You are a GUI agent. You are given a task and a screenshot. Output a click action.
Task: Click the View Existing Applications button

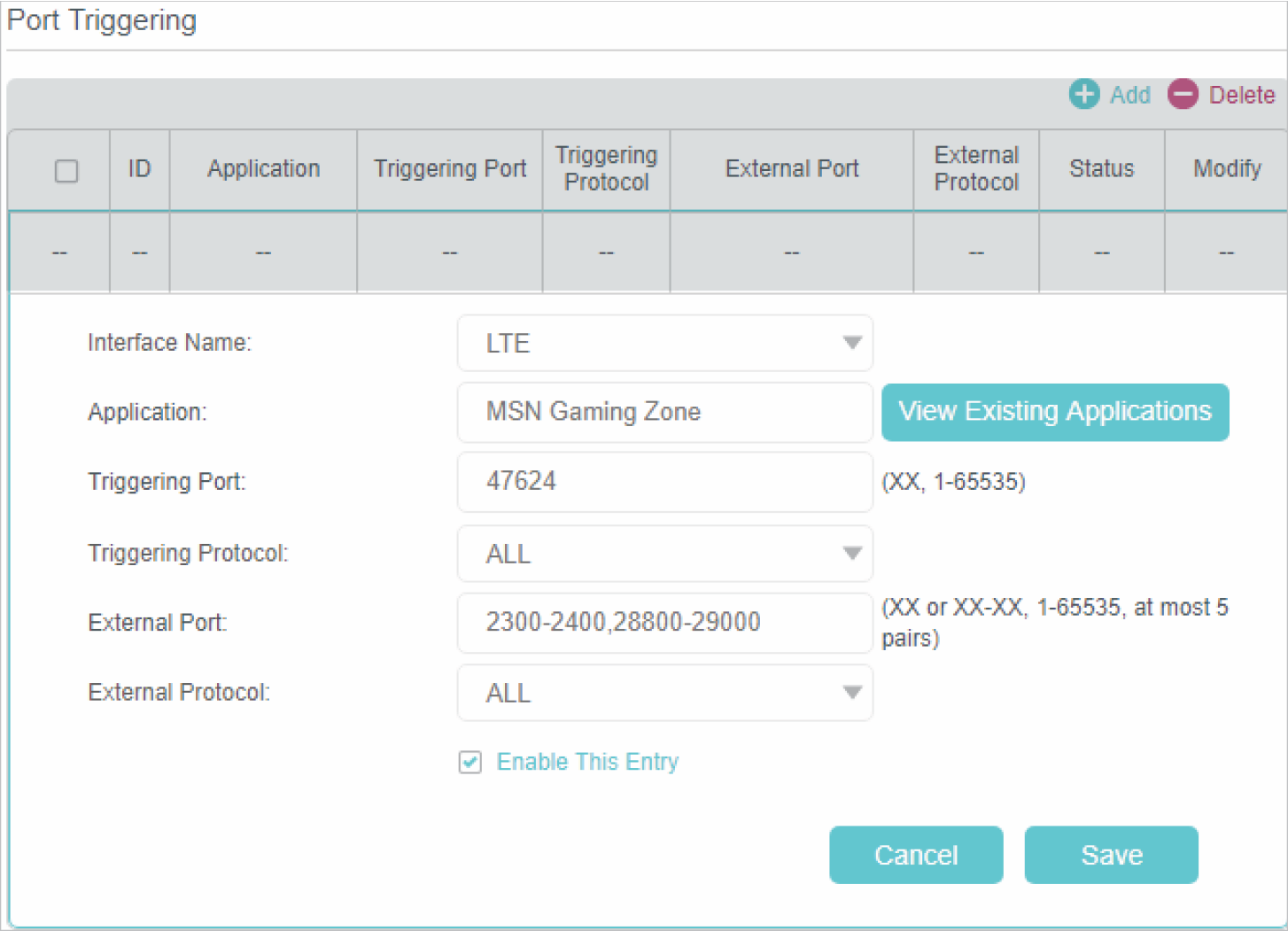coord(1054,412)
